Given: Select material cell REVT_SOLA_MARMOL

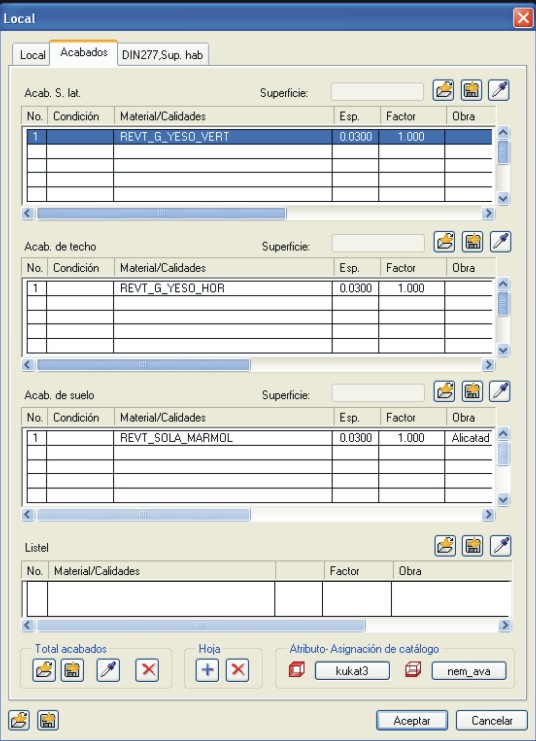Looking at the screenshot, I should 223,438.
